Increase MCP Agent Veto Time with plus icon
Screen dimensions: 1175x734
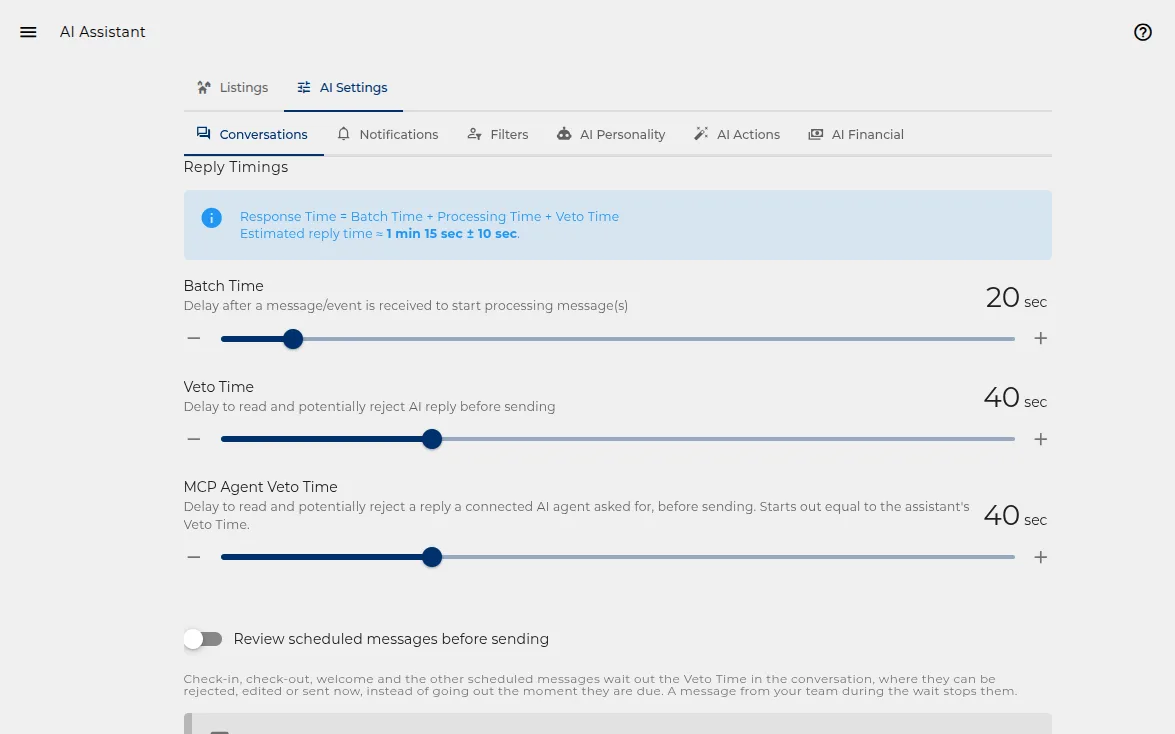[1040, 556]
